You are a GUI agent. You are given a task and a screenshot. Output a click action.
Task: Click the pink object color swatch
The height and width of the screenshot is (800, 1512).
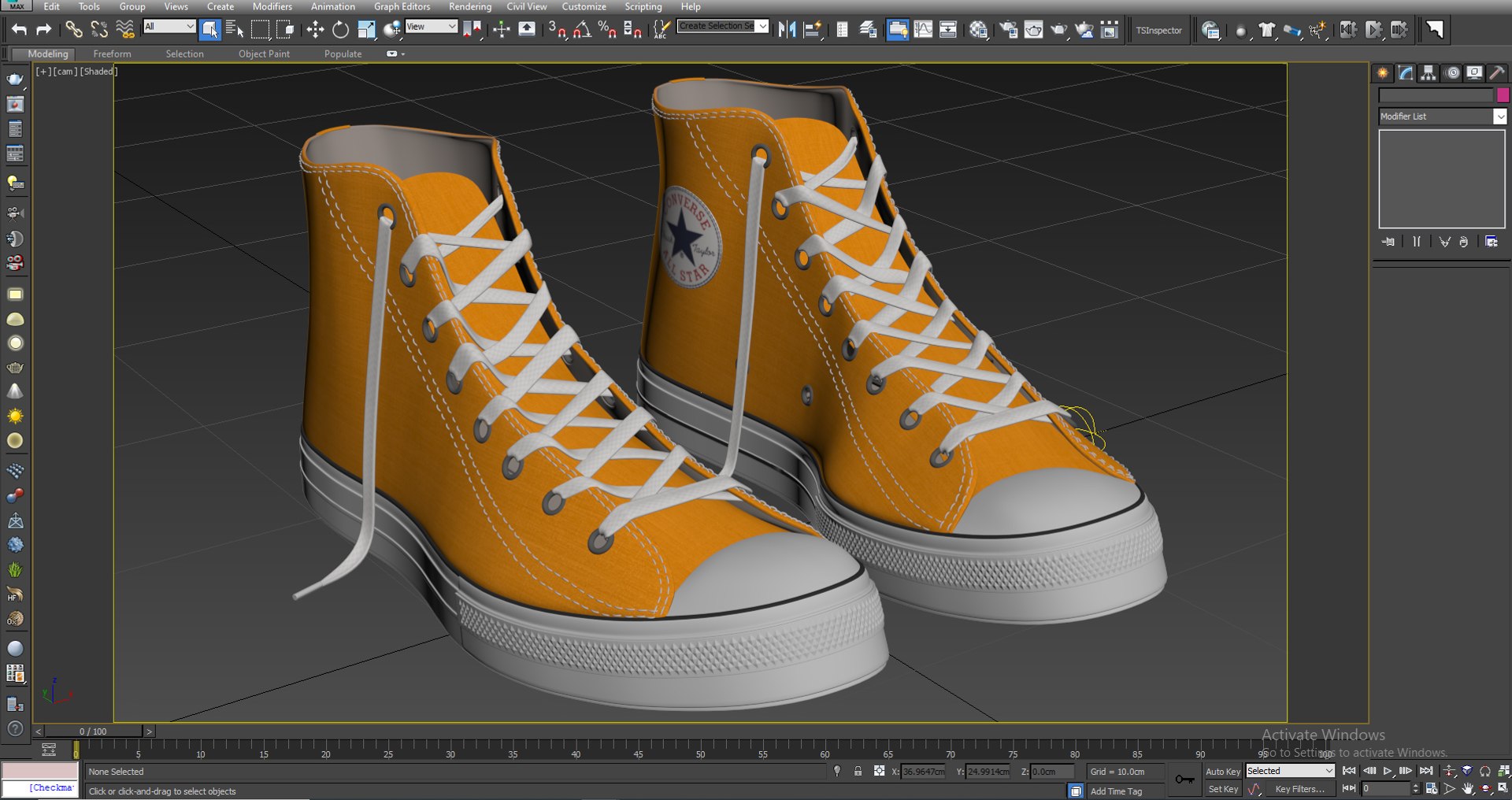coord(1503,95)
